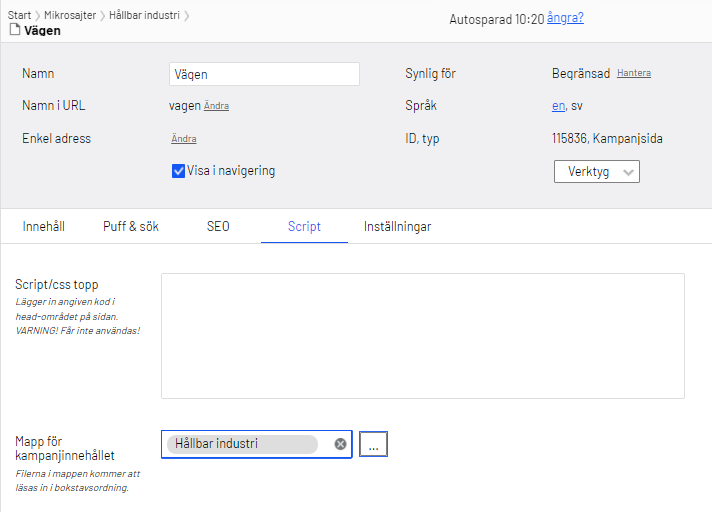Go to Hållbar industri breadcrumb
Image resolution: width=712 pixels, height=512 pixels.
point(144,15)
